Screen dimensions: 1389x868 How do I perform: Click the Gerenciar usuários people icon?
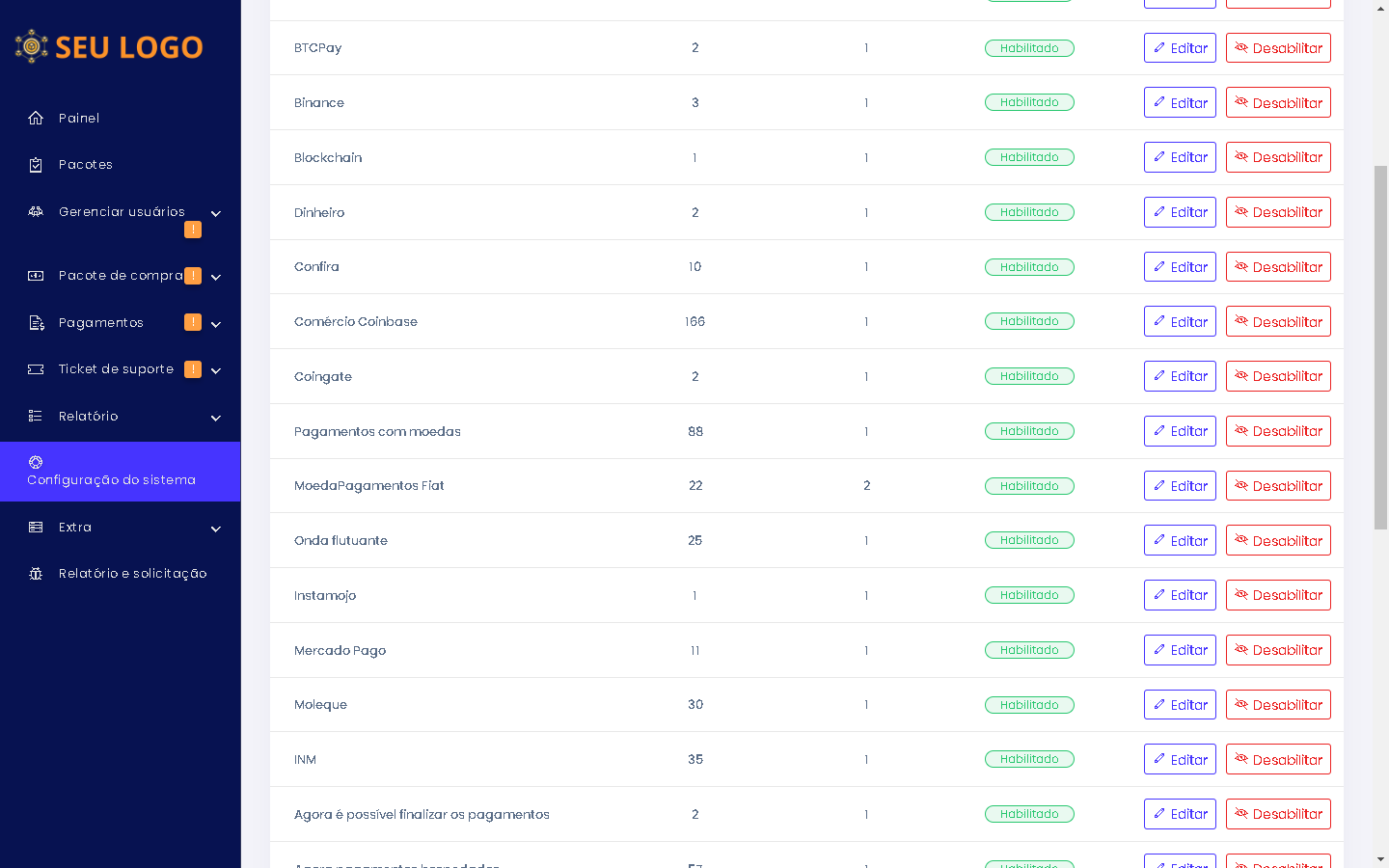(x=36, y=212)
